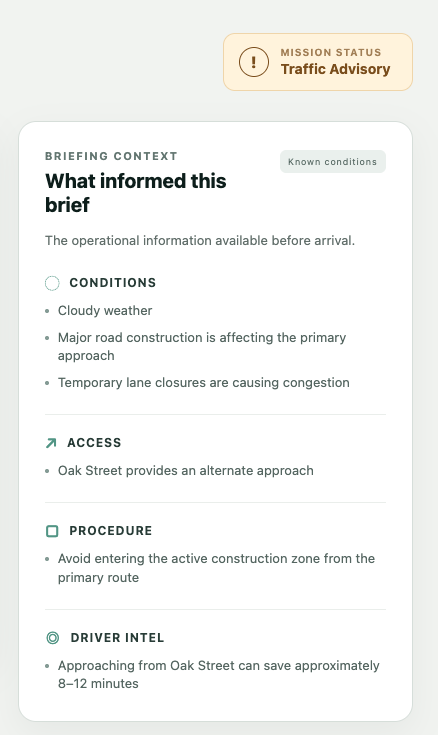Click the diagonal arrow icon beside Access
This screenshot has width=438, height=735.
pos(51,443)
